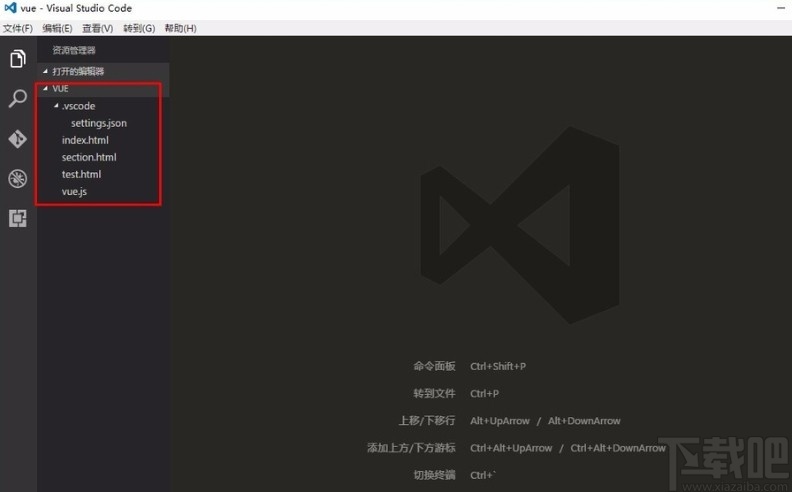Minimize the Visual Studio Code window
792x492 pixels.
[x=781, y=8]
